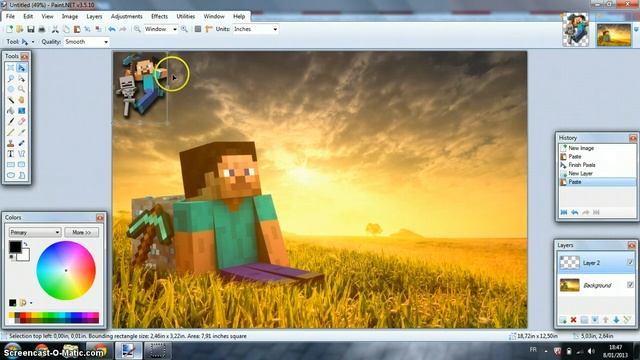Select the Zoom tool in Tools panel
This screenshot has width=640, height=360.
coord(21,89)
